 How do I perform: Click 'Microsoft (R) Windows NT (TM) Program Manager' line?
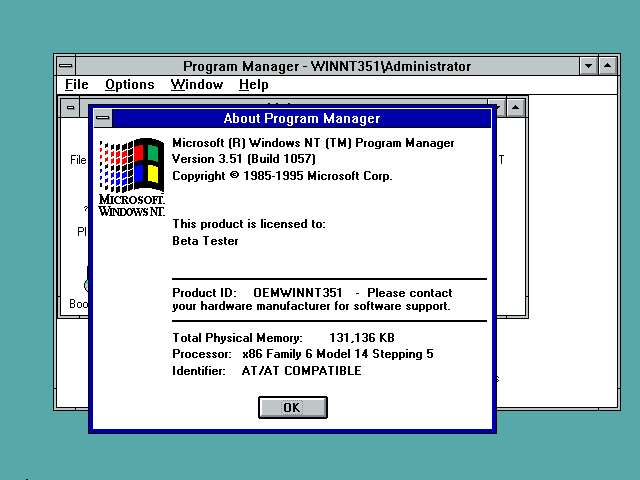[313, 143]
